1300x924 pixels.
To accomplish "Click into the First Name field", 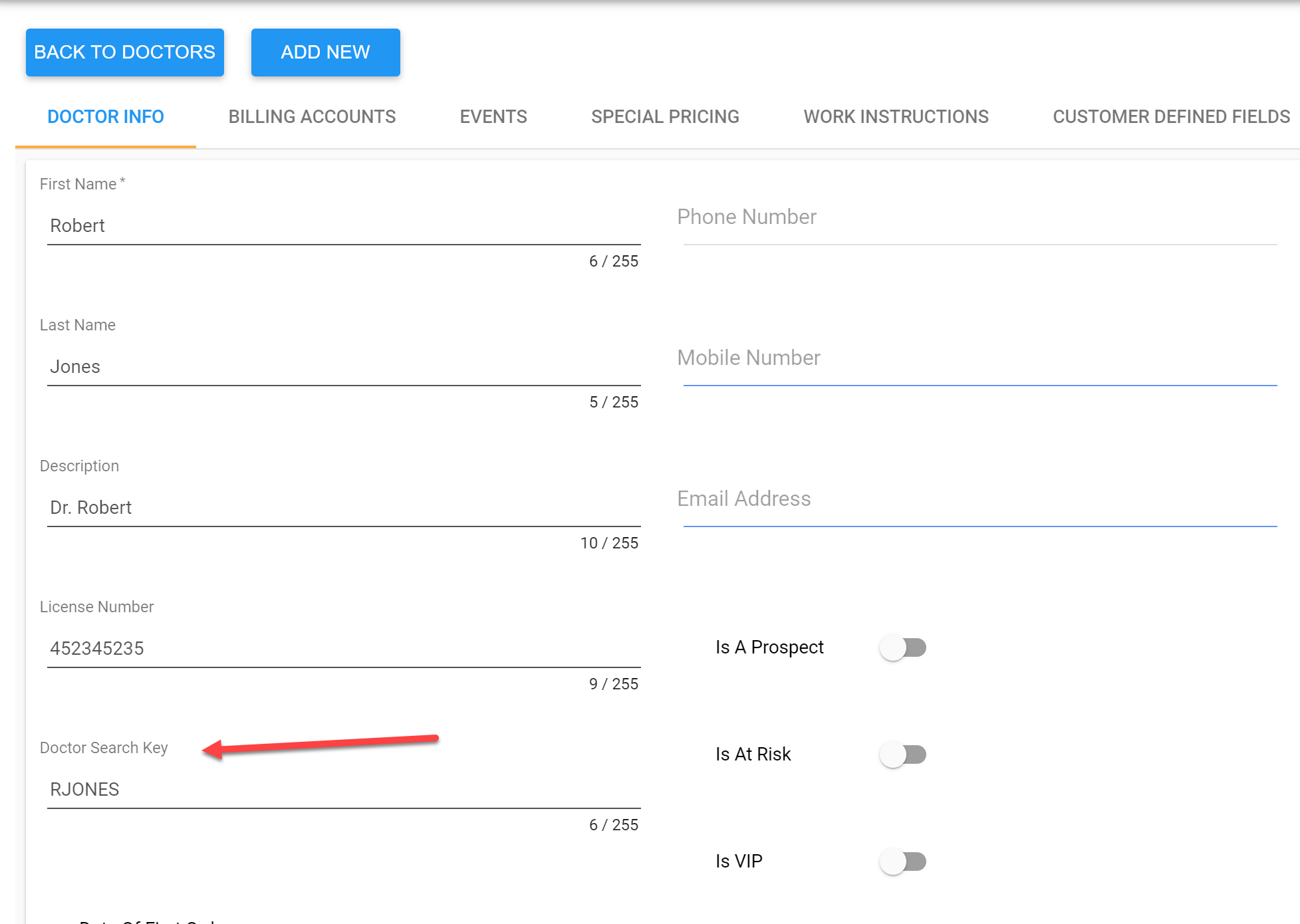I will tap(343, 226).
